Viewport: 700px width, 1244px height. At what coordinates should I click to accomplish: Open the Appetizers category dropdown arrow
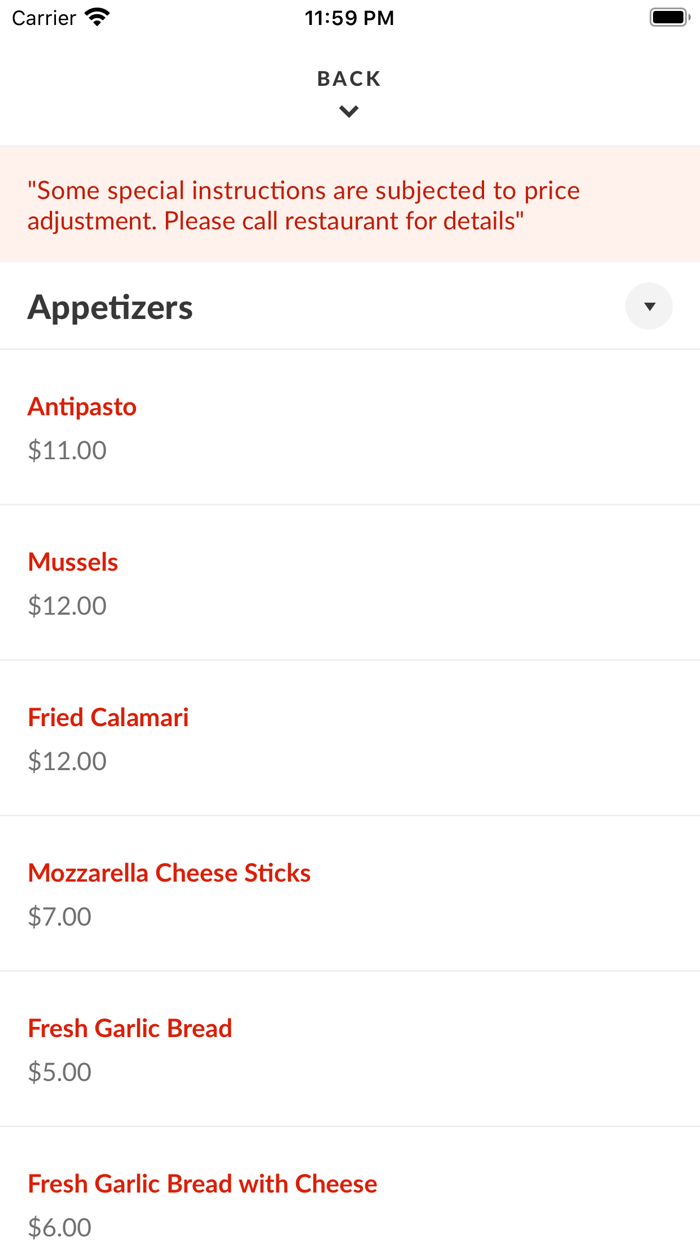649,307
